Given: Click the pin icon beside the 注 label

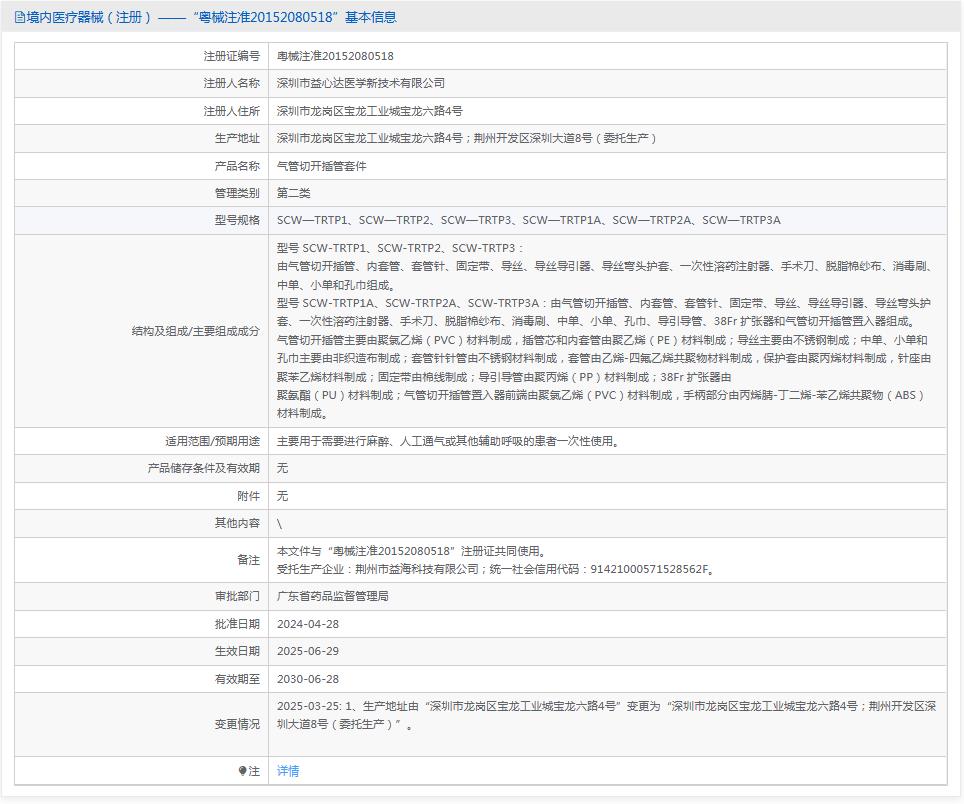Looking at the screenshot, I should 242,771.
